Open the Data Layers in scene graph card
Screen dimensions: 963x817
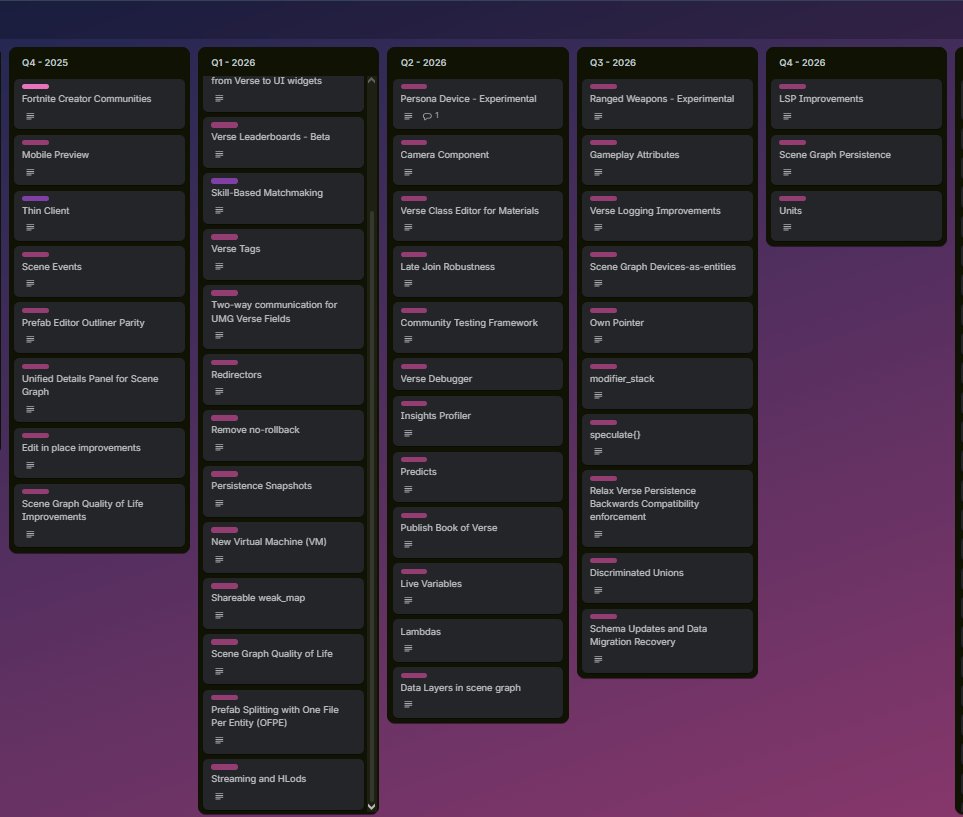coord(478,692)
